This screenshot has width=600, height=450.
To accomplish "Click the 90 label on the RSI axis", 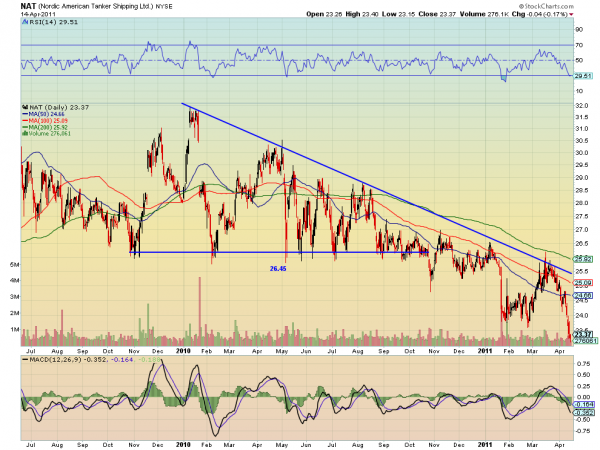I will [x=579, y=29].
